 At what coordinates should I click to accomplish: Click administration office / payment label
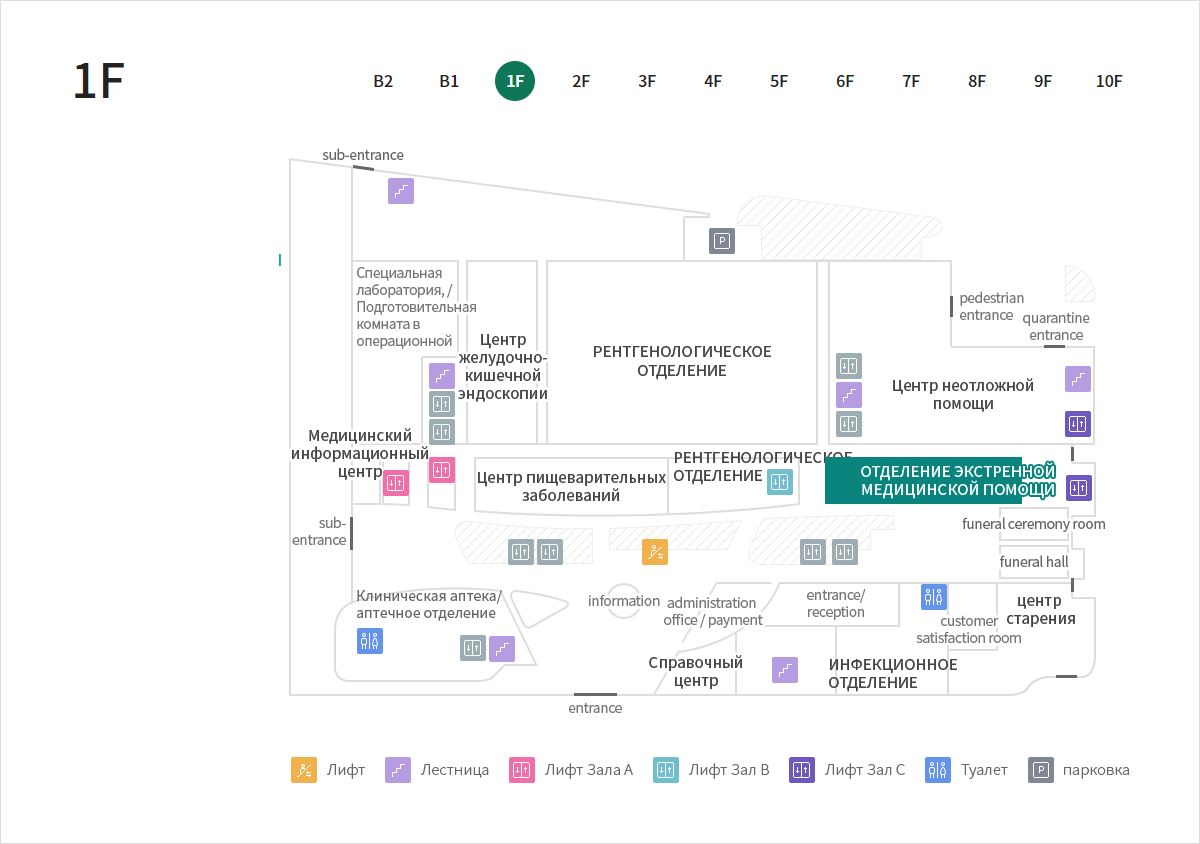(x=713, y=611)
